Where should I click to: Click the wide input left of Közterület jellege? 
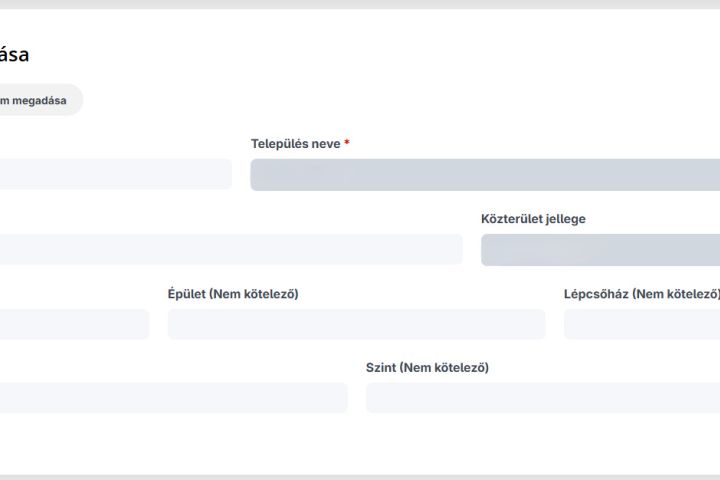(230, 249)
